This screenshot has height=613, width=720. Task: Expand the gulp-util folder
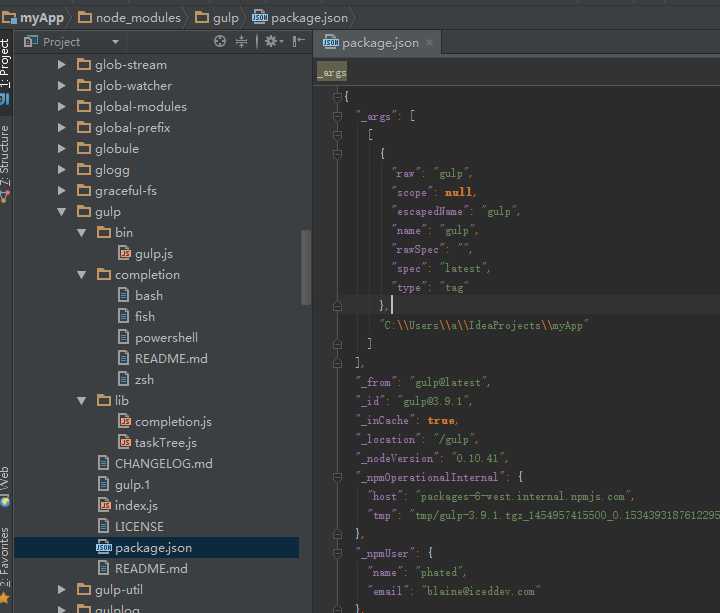(x=61, y=589)
